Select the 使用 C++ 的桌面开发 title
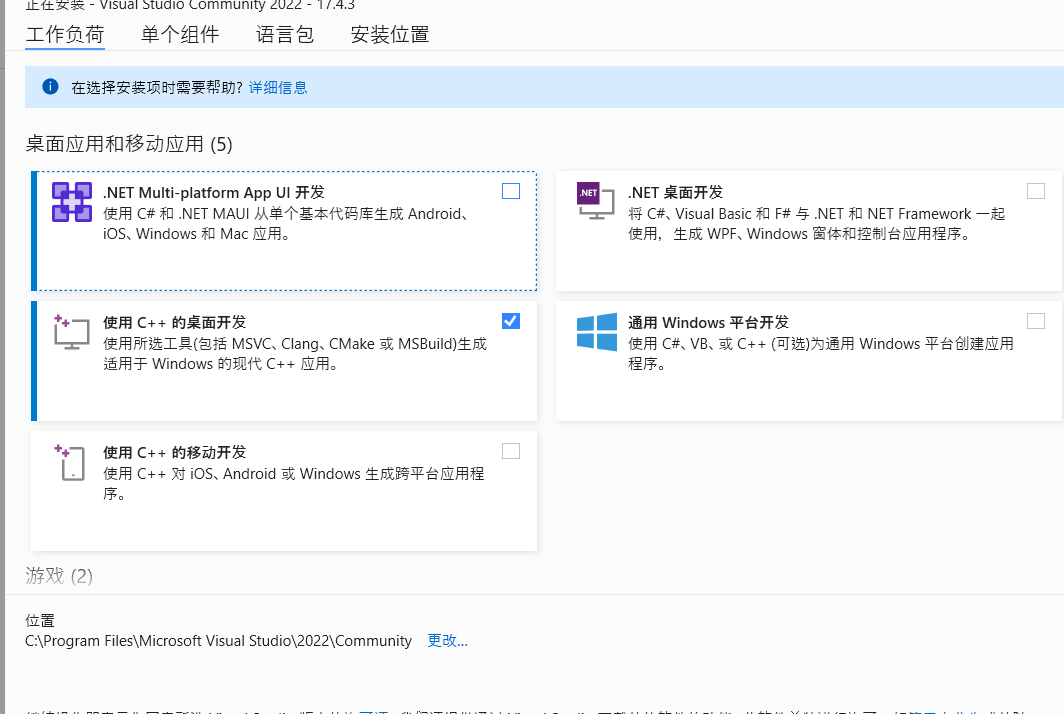 tap(174, 322)
